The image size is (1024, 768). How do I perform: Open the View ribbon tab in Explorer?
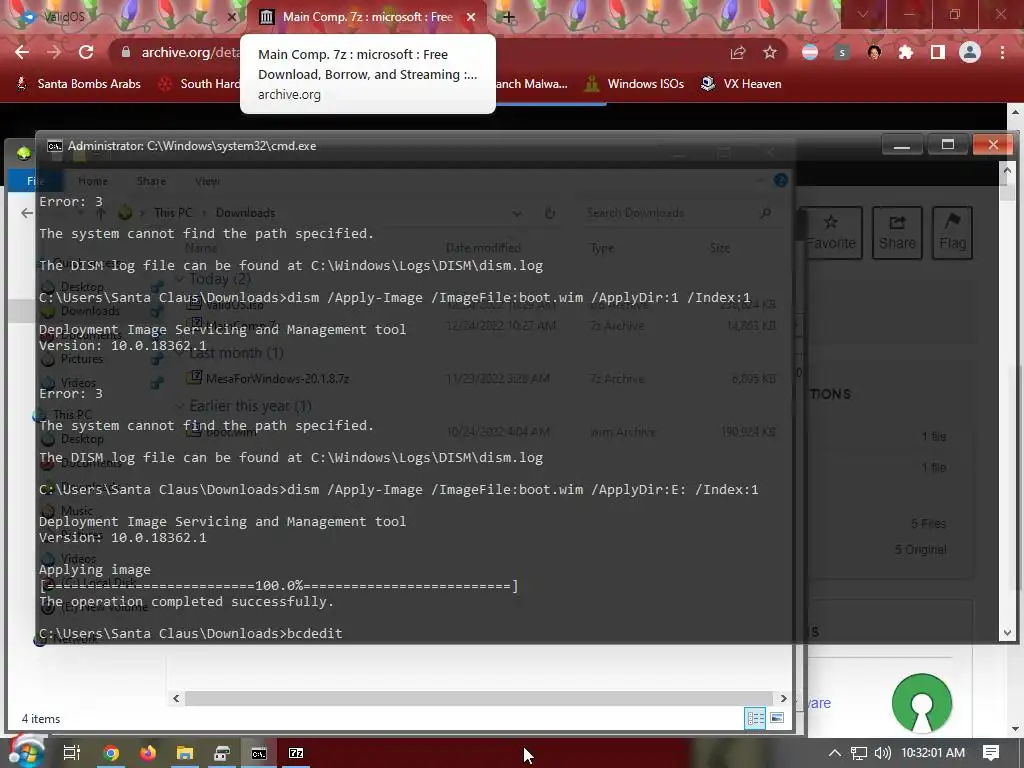click(x=207, y=181)
